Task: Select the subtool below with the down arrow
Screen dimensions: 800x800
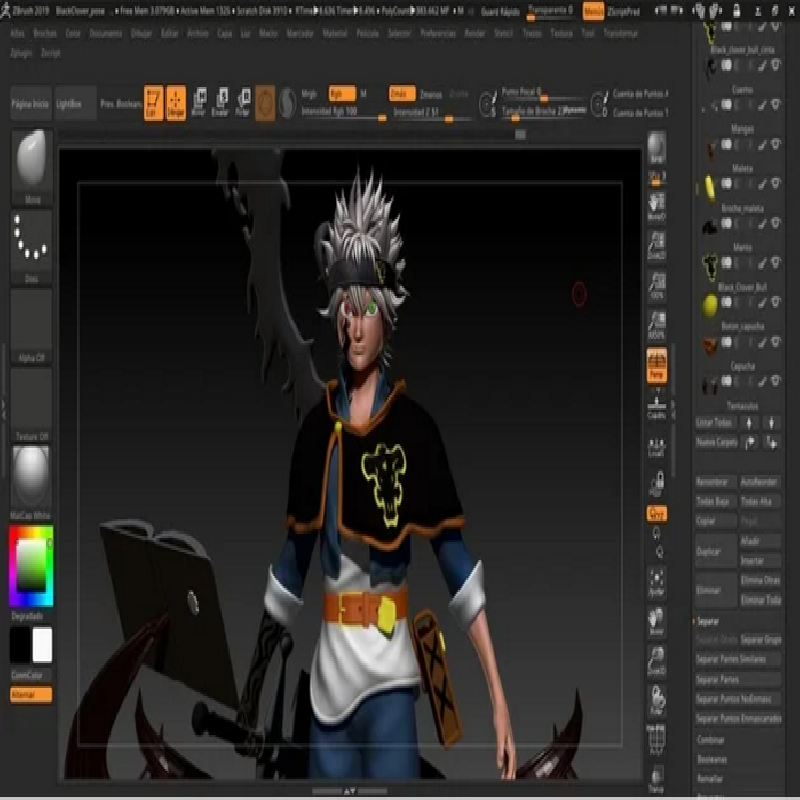Action: coord(771,422)
